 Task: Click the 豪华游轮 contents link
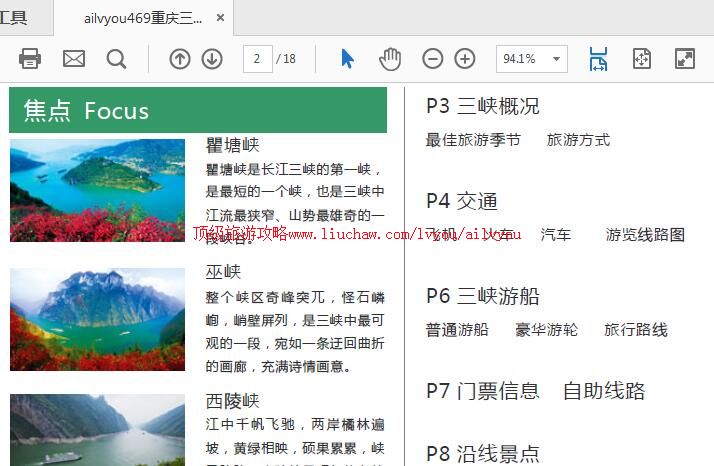tap(546, 330)
